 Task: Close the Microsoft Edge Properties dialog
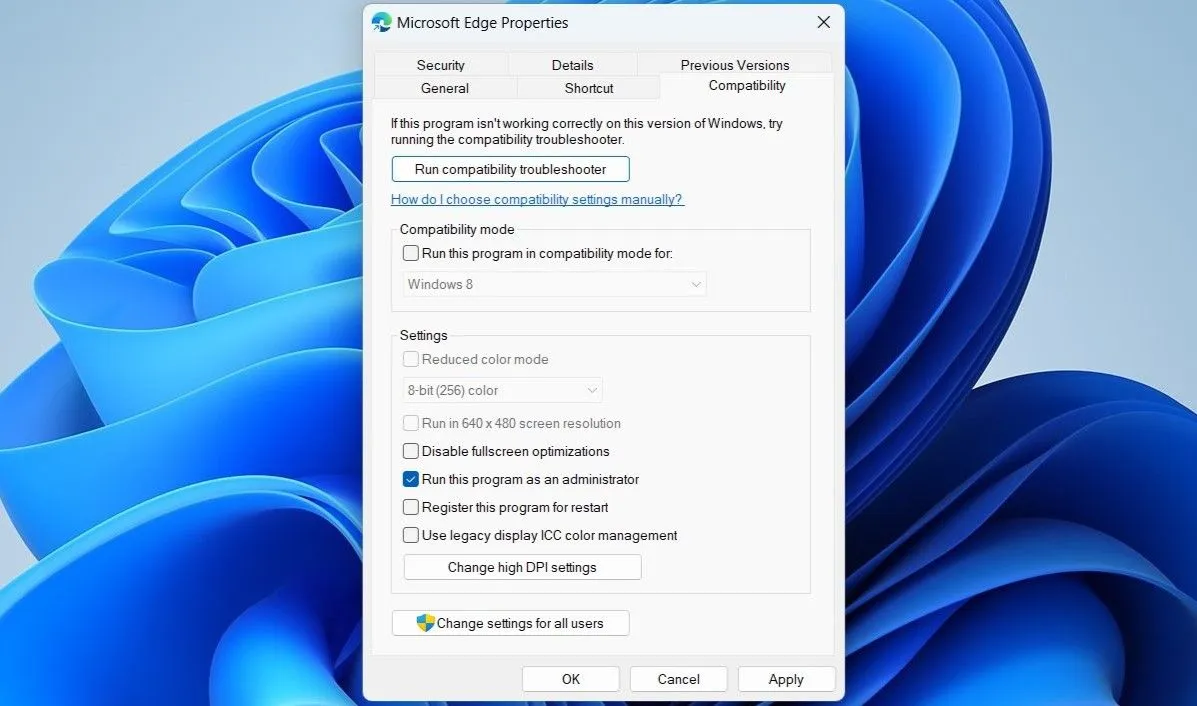pos(824,22)
